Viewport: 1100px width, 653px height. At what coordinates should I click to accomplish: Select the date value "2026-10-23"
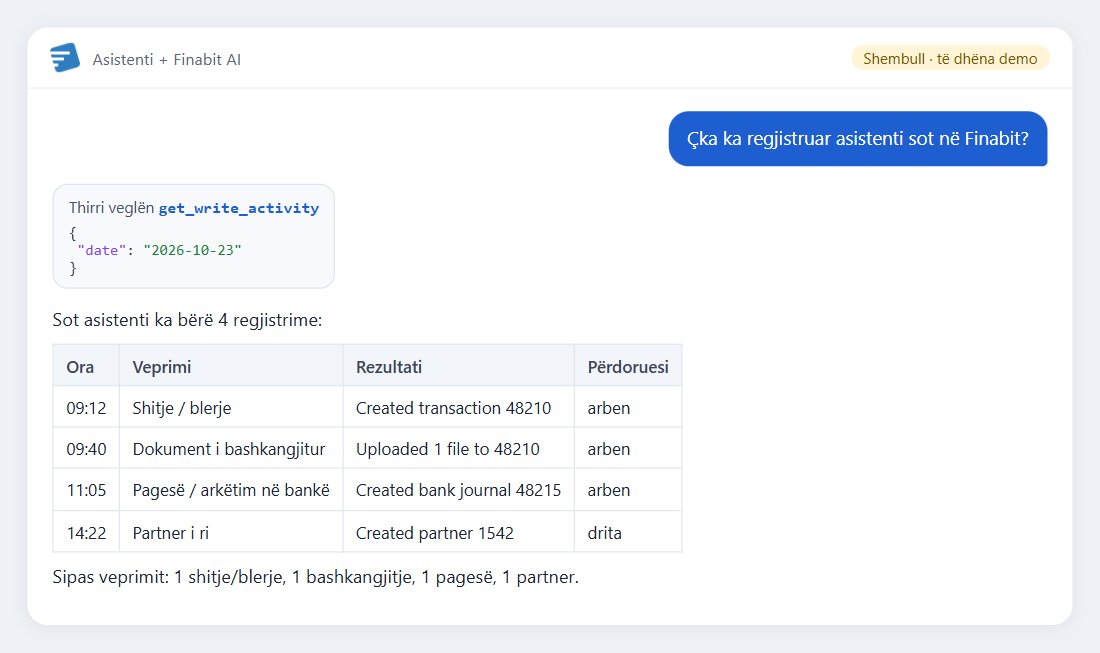(192, 250)
